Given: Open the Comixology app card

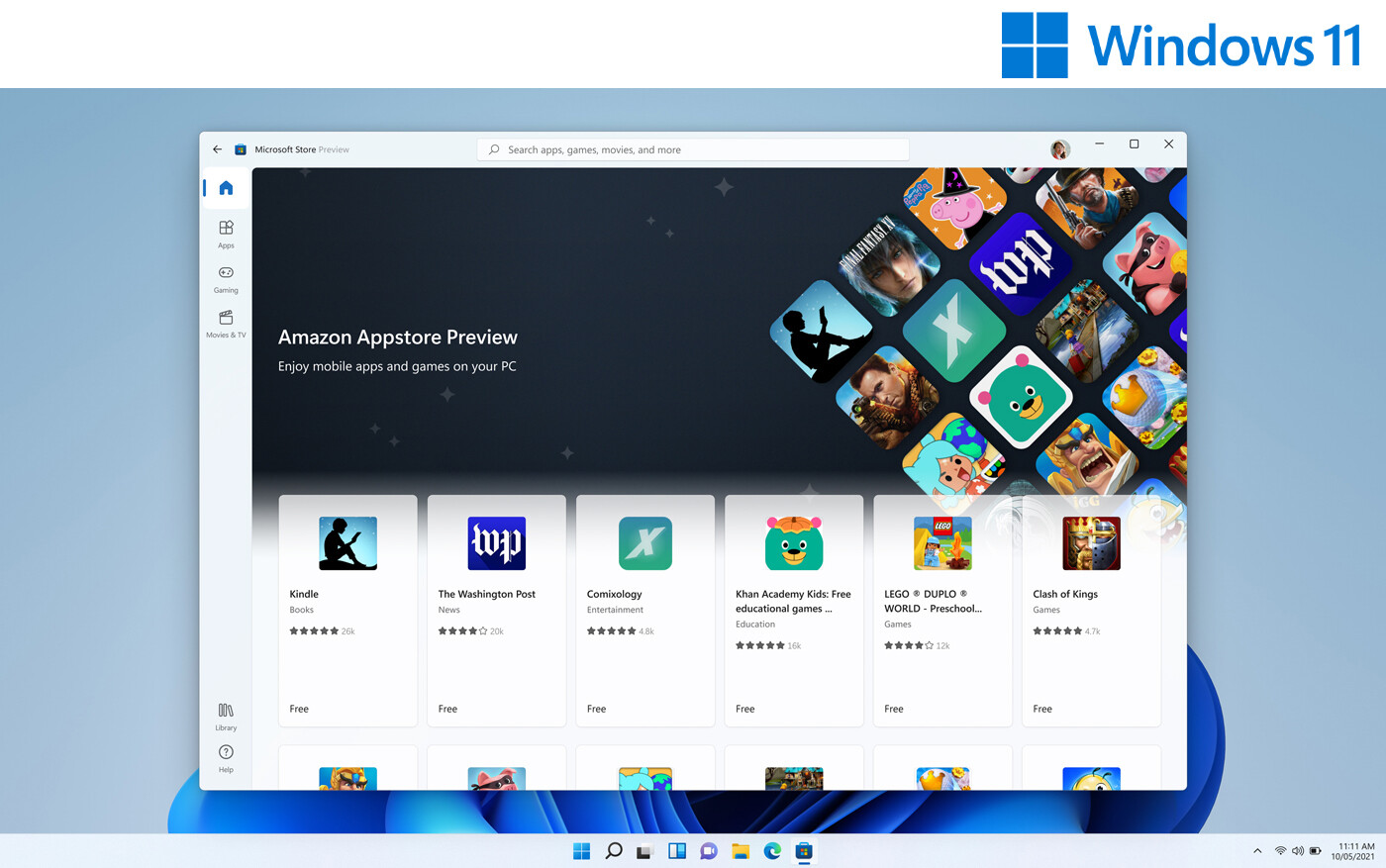Looking at the screenshot, I should tap(644, 611).
